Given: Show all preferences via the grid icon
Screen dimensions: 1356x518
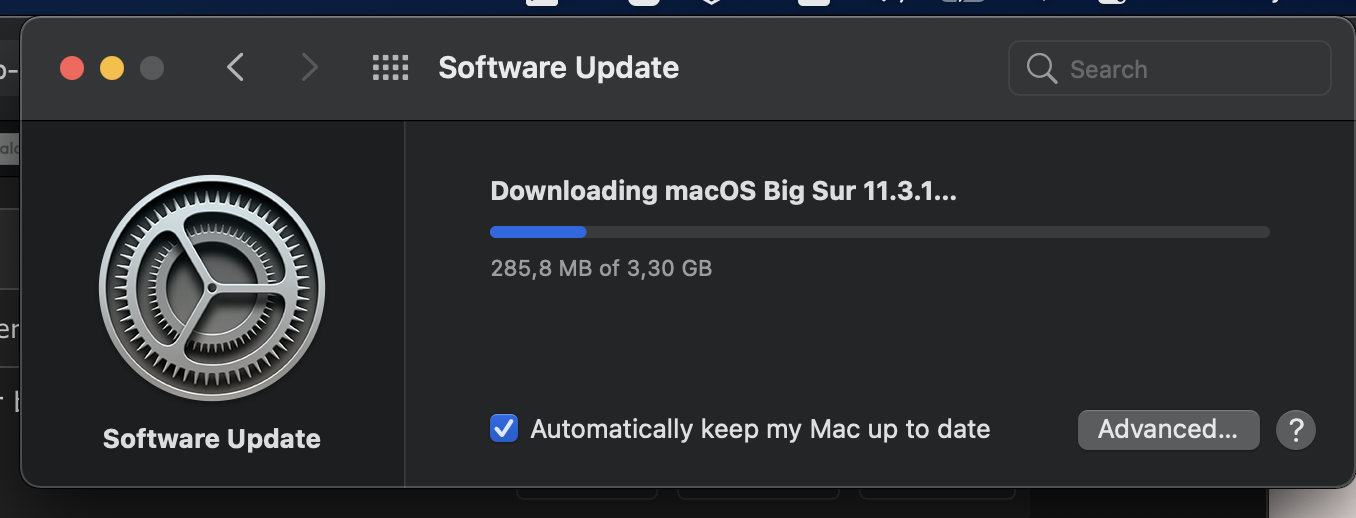Looking at the screenshot, I should click(x=390, y=68).
